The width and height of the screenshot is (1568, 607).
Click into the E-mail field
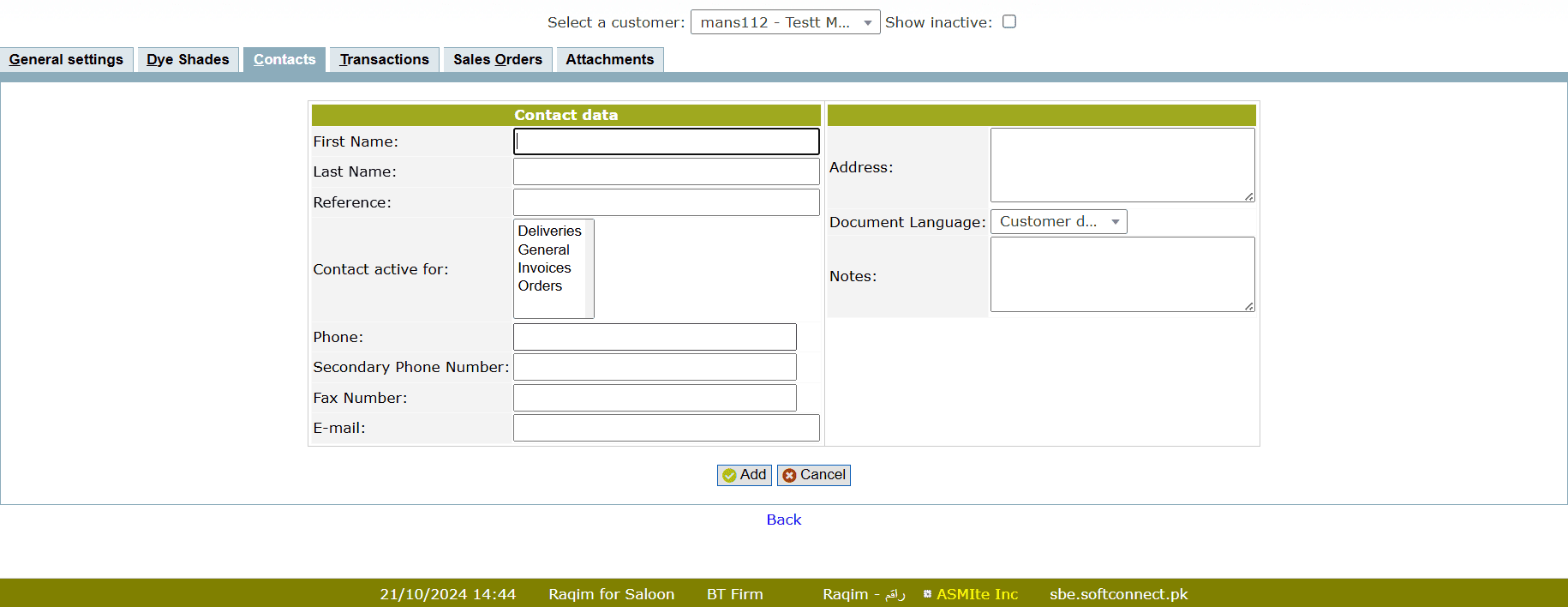[666, 428]
